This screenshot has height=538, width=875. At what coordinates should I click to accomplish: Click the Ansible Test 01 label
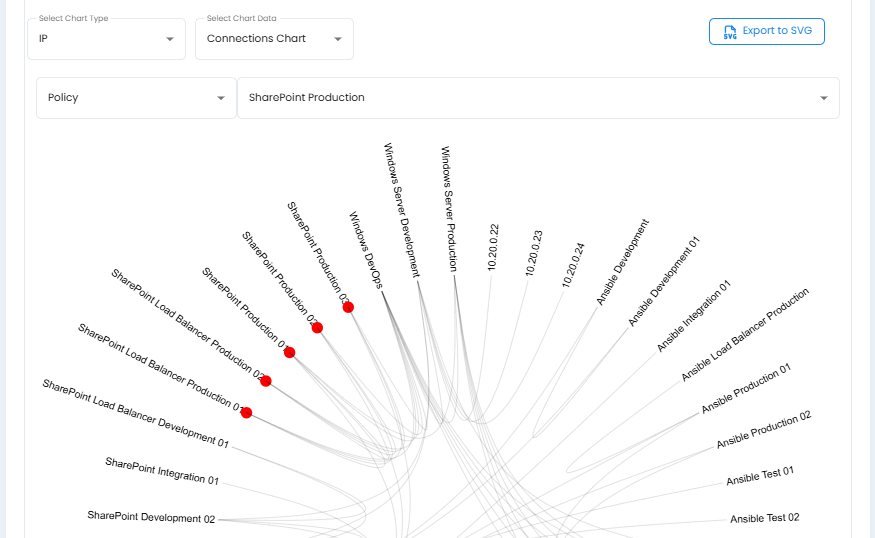coord(760,476)
